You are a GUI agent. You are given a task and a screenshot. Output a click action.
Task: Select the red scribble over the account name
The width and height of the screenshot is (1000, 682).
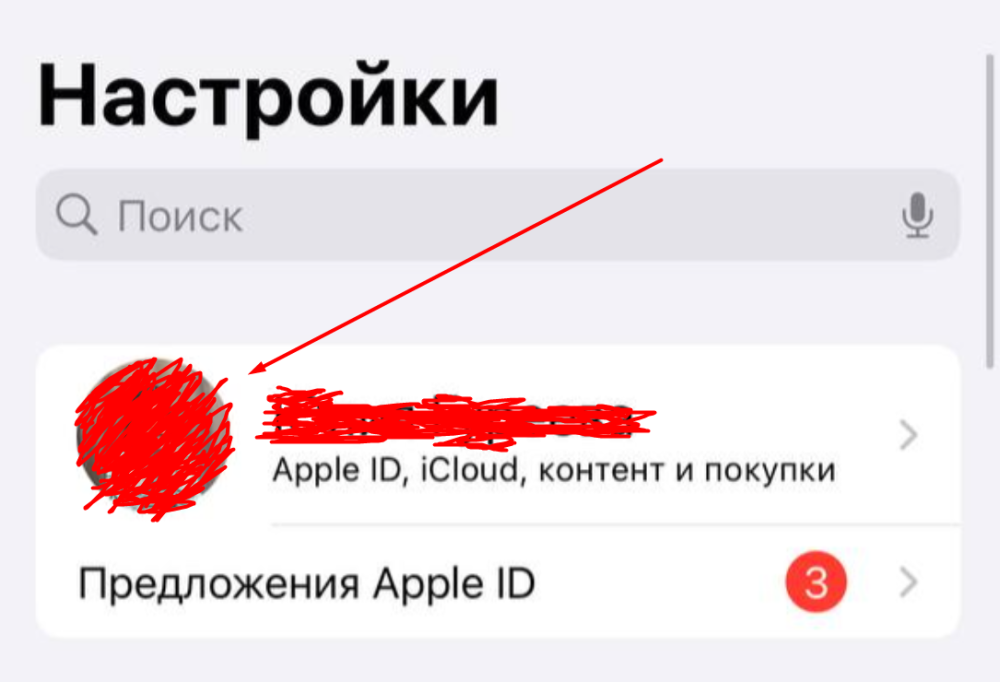(455, 415)
